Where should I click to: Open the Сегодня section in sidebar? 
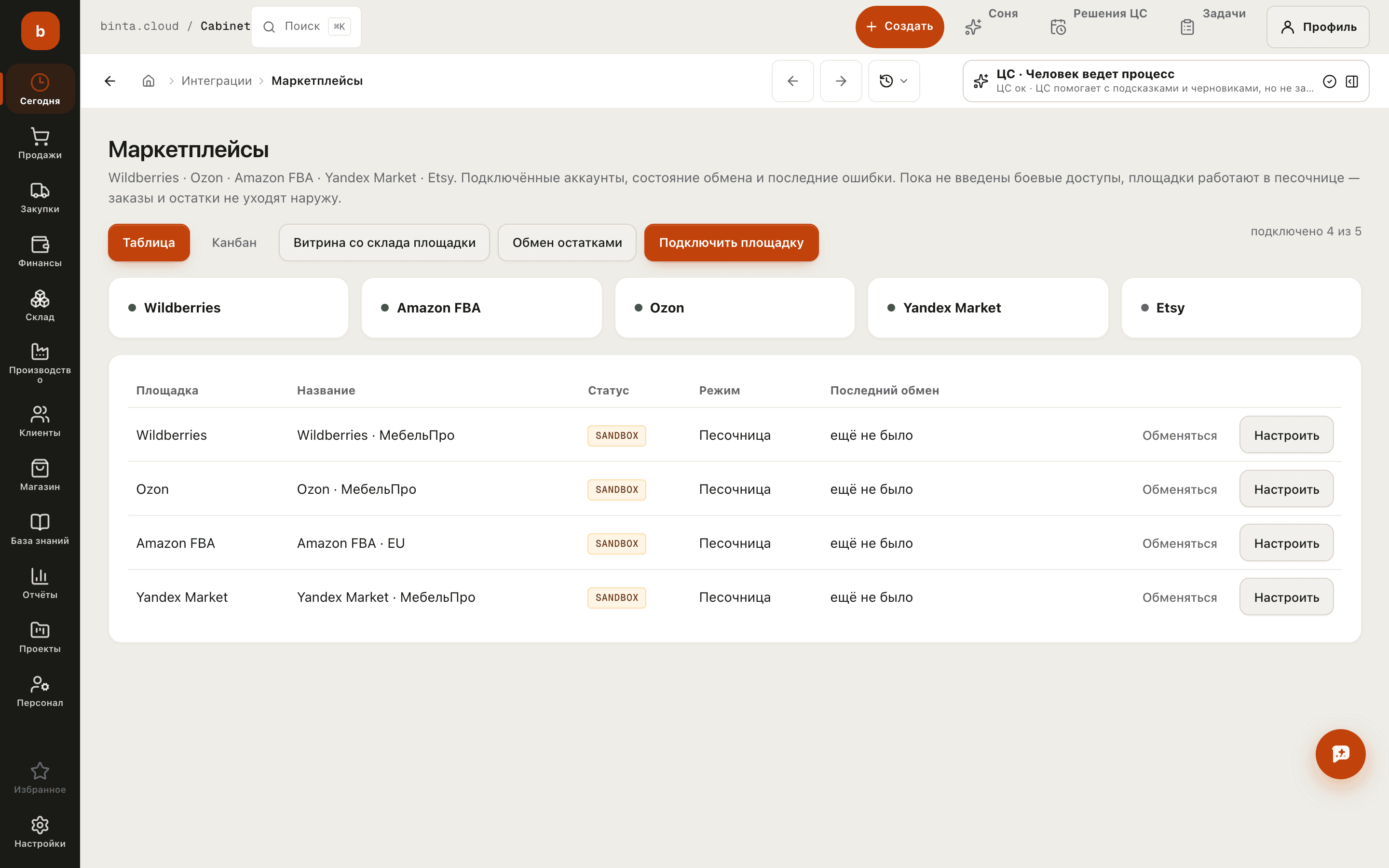40,89
